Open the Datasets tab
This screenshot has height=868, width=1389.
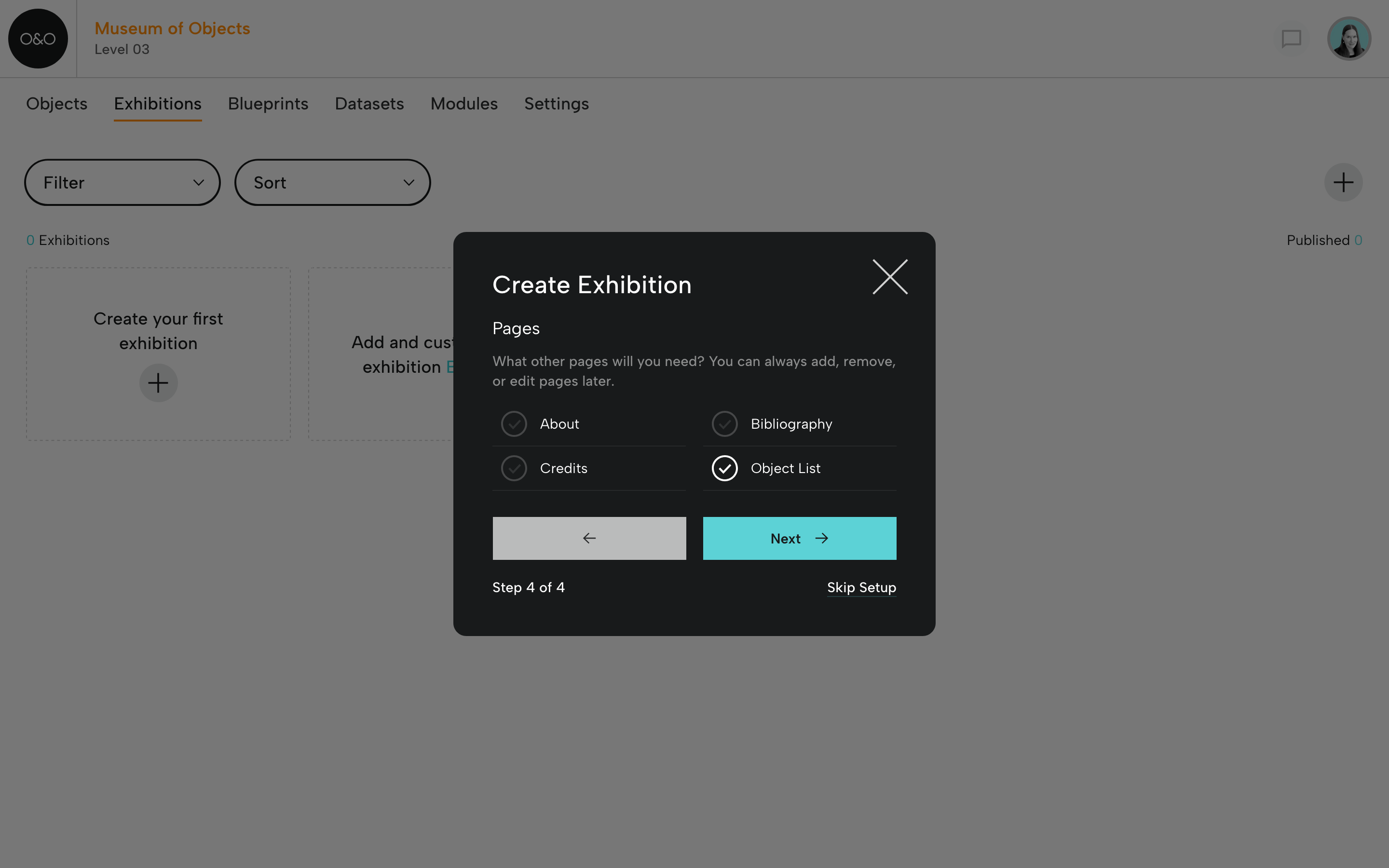pos(369,104)
